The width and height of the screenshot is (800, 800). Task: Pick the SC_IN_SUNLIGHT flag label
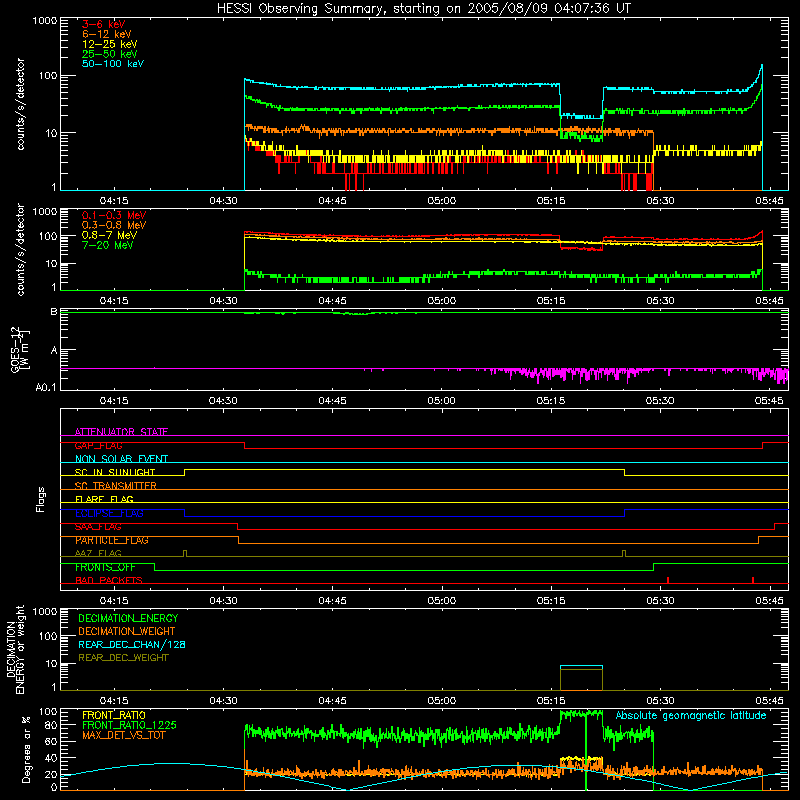coord(115,472)
